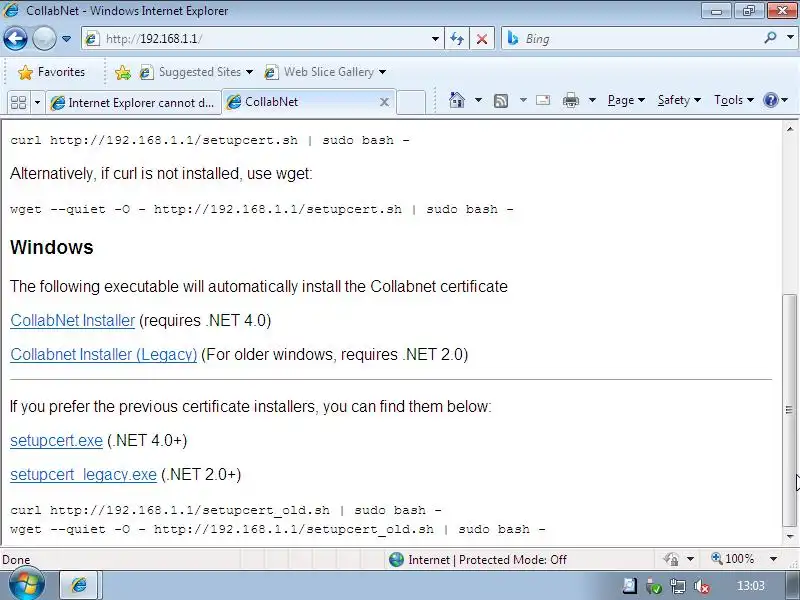Image resolution: width=800 pixels, height=600 pixels.
Task: Open the Page menu
Action: click(626, 100)
